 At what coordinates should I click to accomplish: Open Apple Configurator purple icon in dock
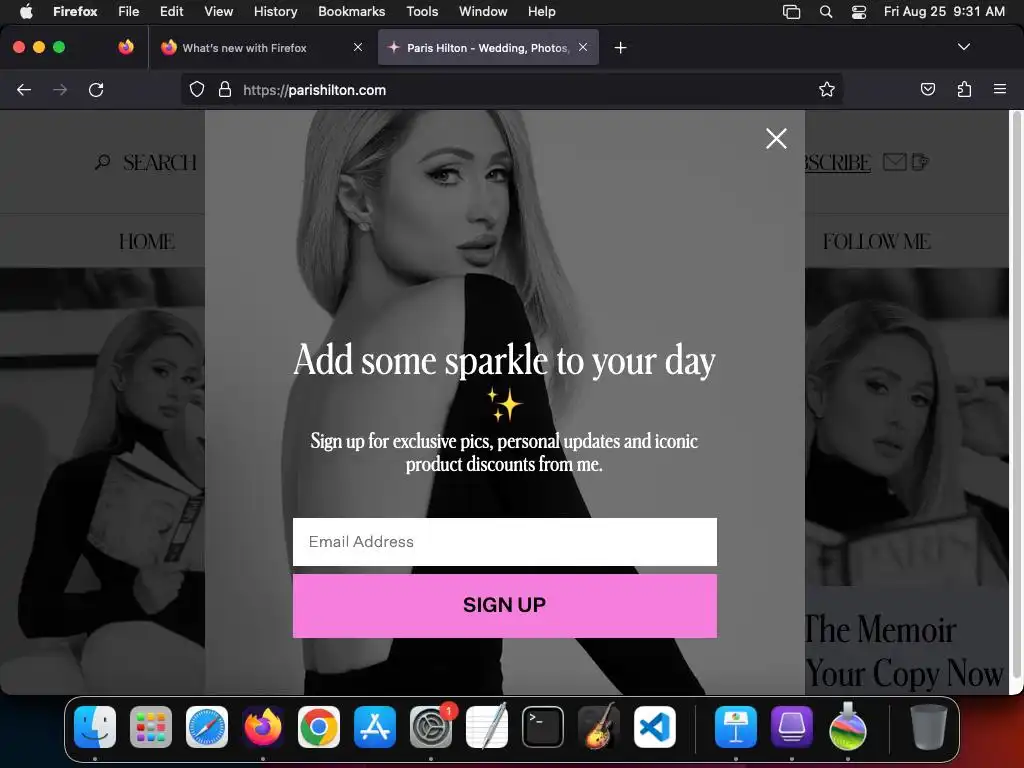792,727
